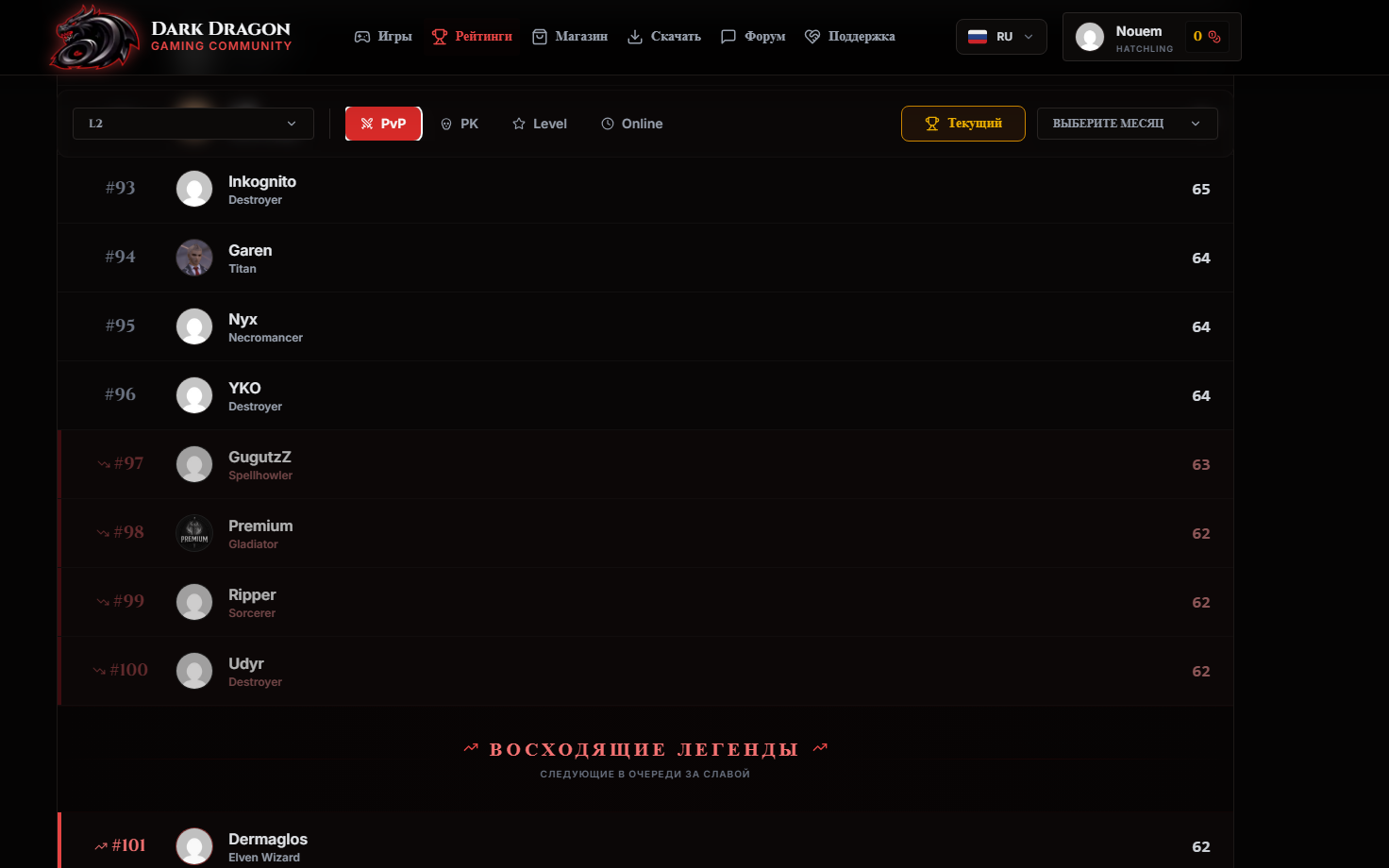Click the Скачать download icon
The image size is (1389, 868).
click(635, 37)
